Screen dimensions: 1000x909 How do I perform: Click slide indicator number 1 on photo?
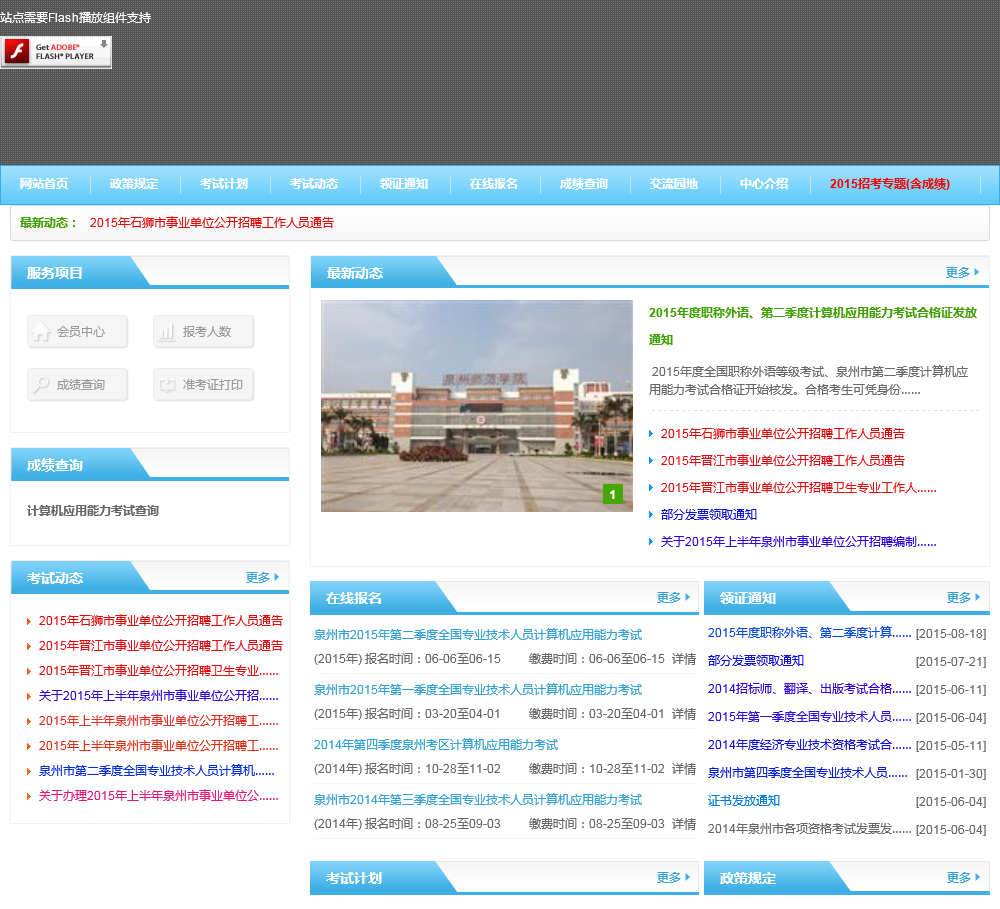[x=613, y=494]
